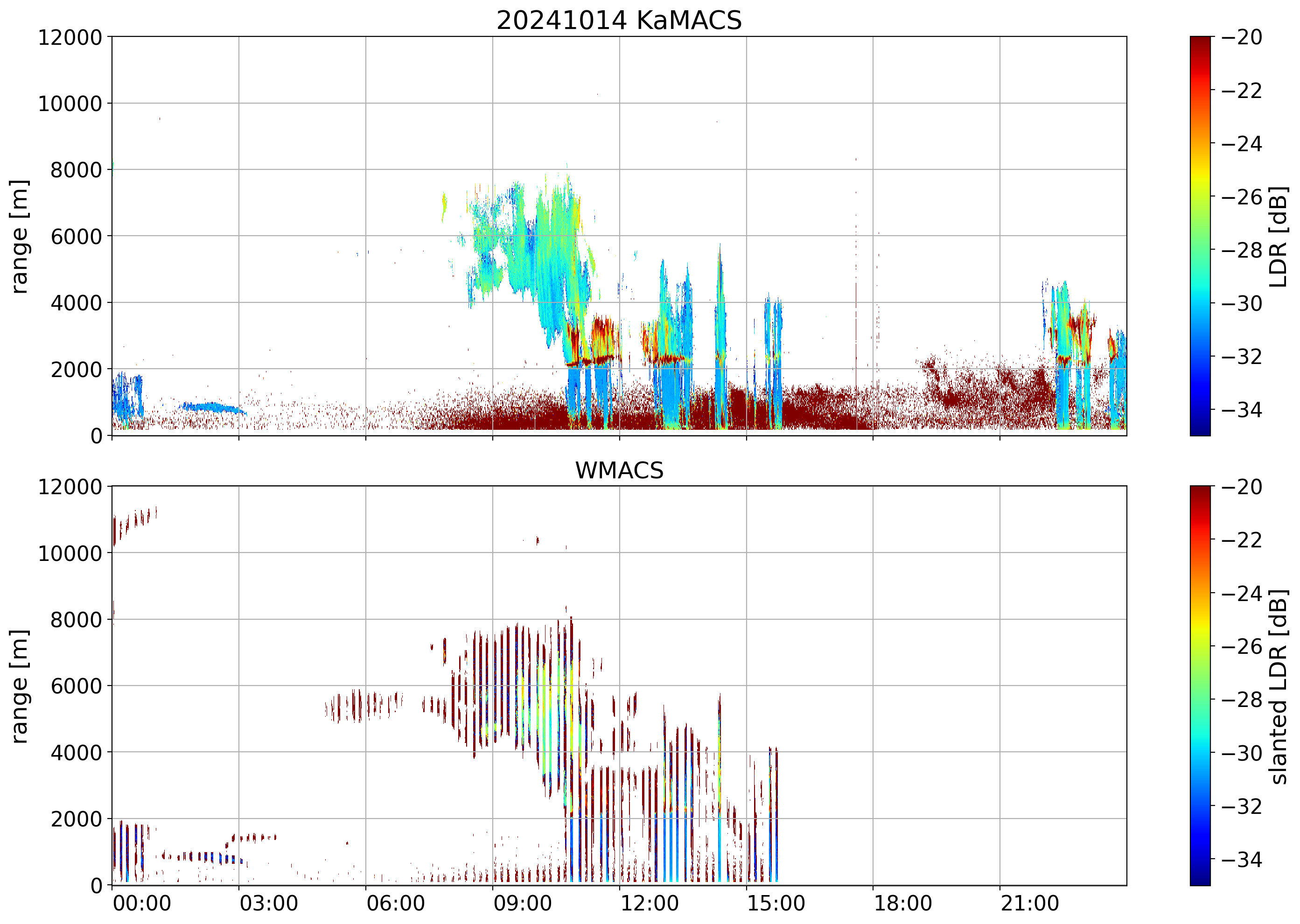This screenshot has height=924, width=1300.
Task: Click the bottom colorbar near -34 dB
Action: (1200, 859)
